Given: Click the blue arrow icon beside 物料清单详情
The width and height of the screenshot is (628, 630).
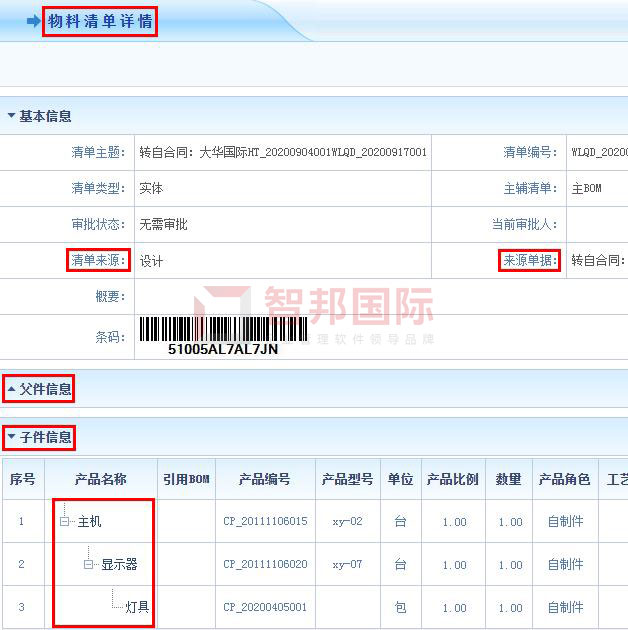Looking at the screenshot, I should pos(34,21).
